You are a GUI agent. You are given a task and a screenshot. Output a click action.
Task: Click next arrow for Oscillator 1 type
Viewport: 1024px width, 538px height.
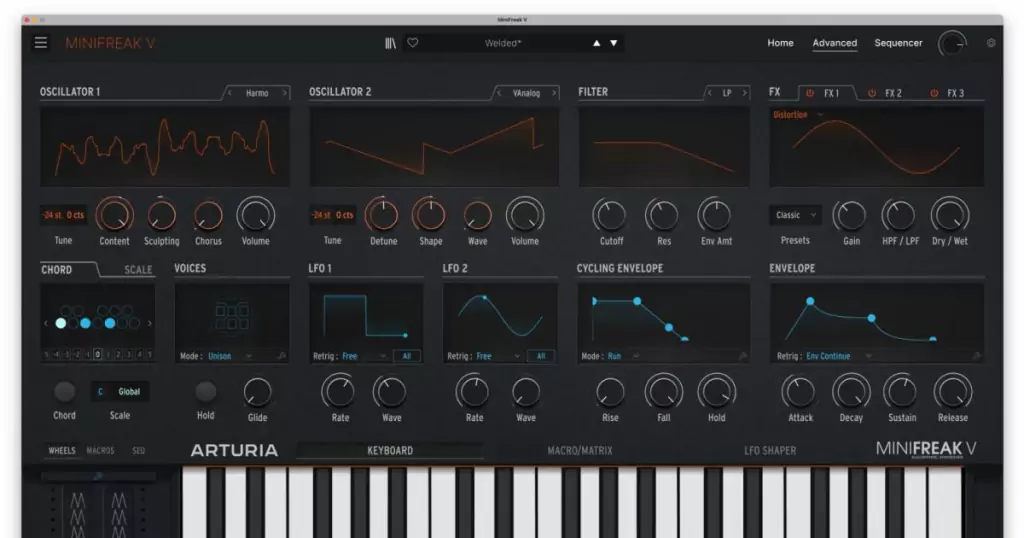click(284, 93)
